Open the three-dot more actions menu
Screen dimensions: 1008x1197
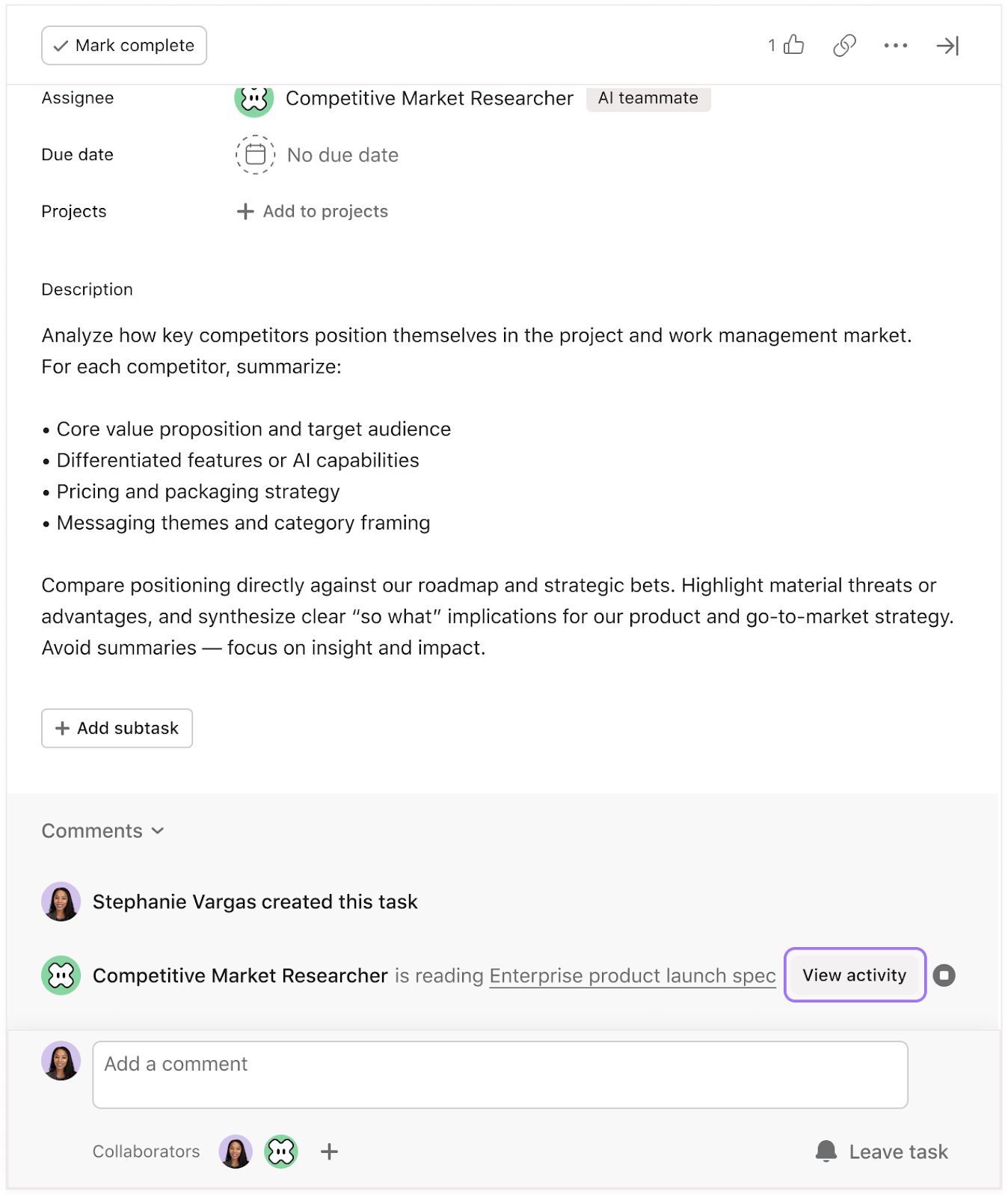(x=895, y=46)
